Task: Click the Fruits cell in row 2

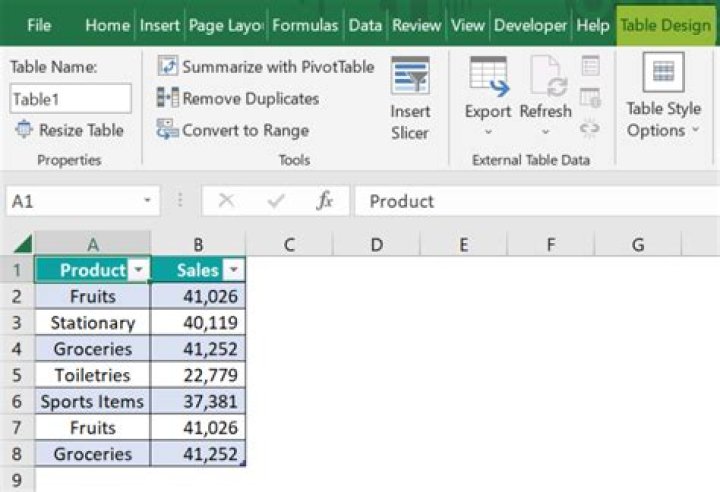Action: coord(93,296)
